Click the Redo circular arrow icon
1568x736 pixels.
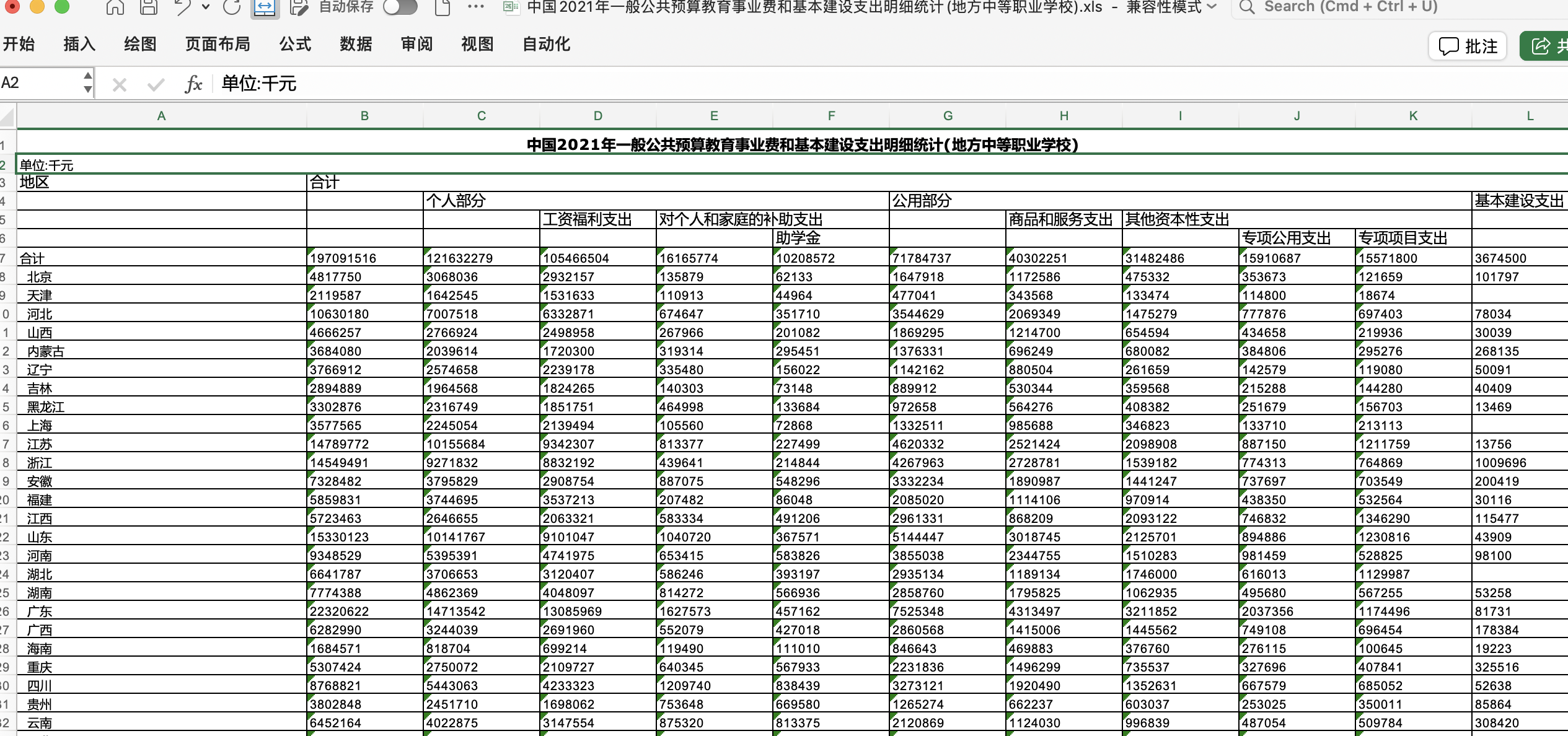[x=232, y=7]
